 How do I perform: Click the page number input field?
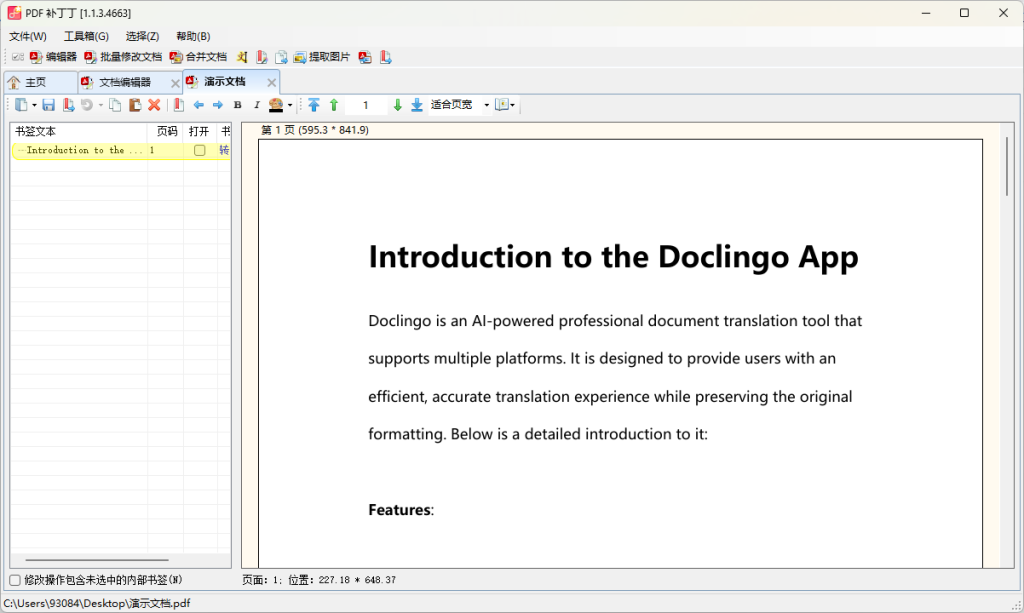[x=366, y=105]
